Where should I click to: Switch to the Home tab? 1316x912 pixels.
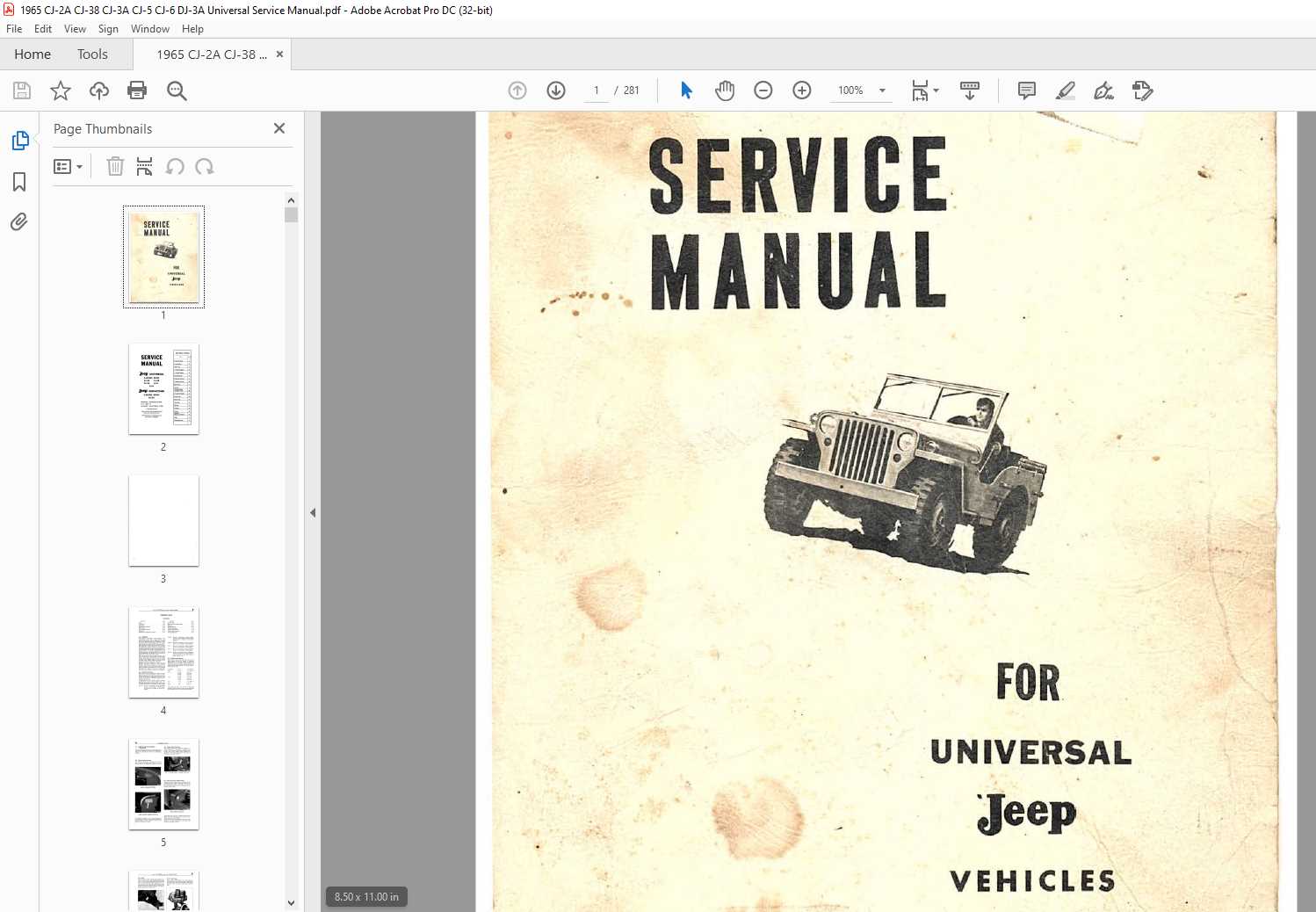click(33, 54)
